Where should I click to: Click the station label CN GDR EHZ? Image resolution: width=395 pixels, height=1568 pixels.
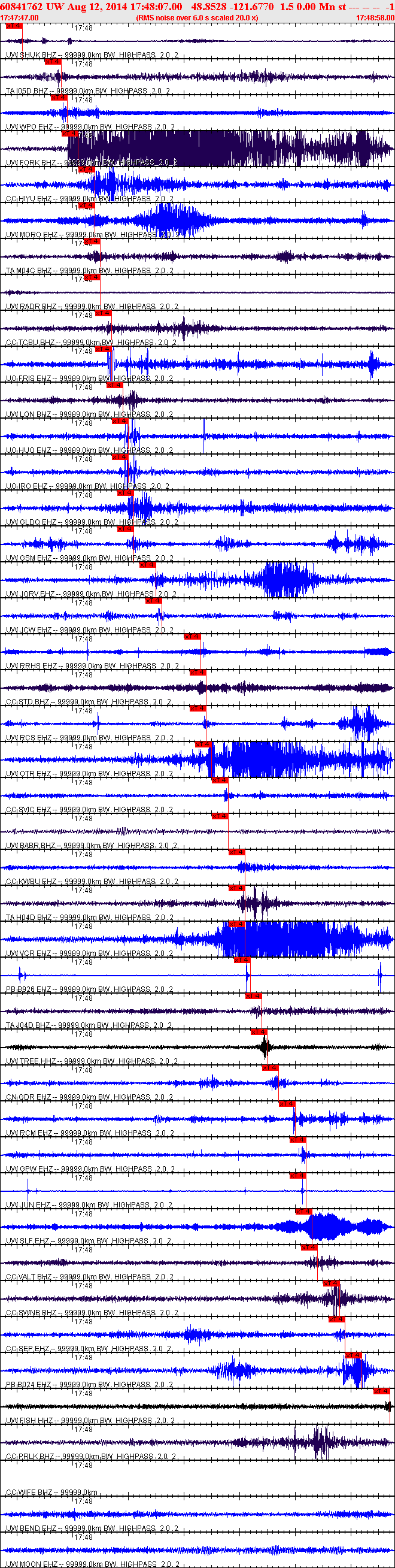pos(29,1097)
